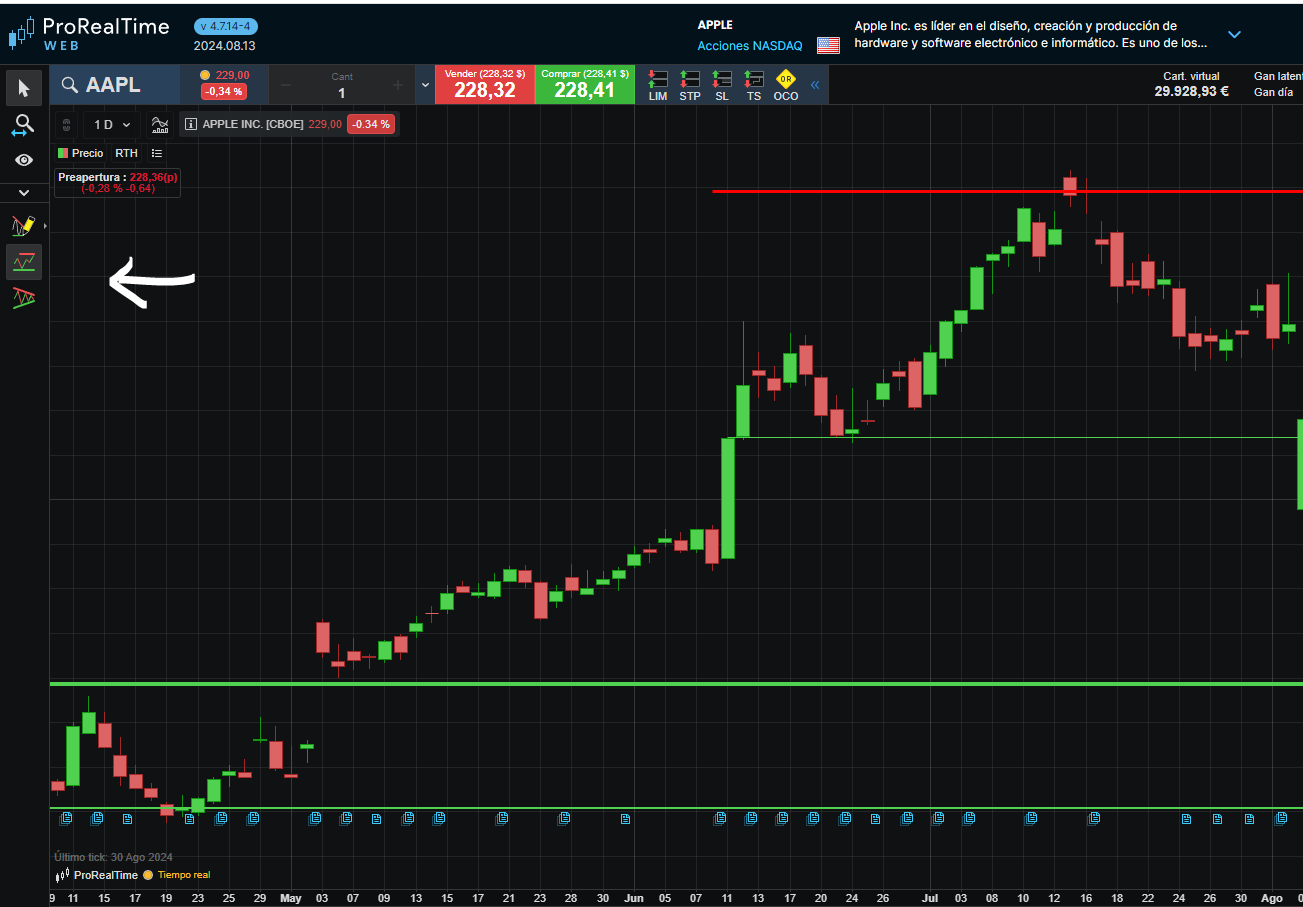Click the red Vender 228,32 button
1303x907 pixels.
484,85
